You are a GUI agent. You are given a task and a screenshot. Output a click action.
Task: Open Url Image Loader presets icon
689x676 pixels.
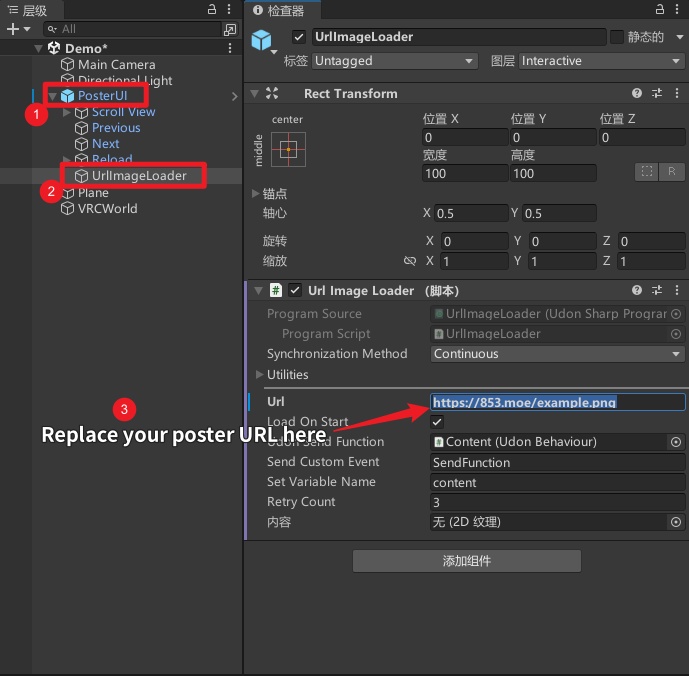[x=657, y=290]
